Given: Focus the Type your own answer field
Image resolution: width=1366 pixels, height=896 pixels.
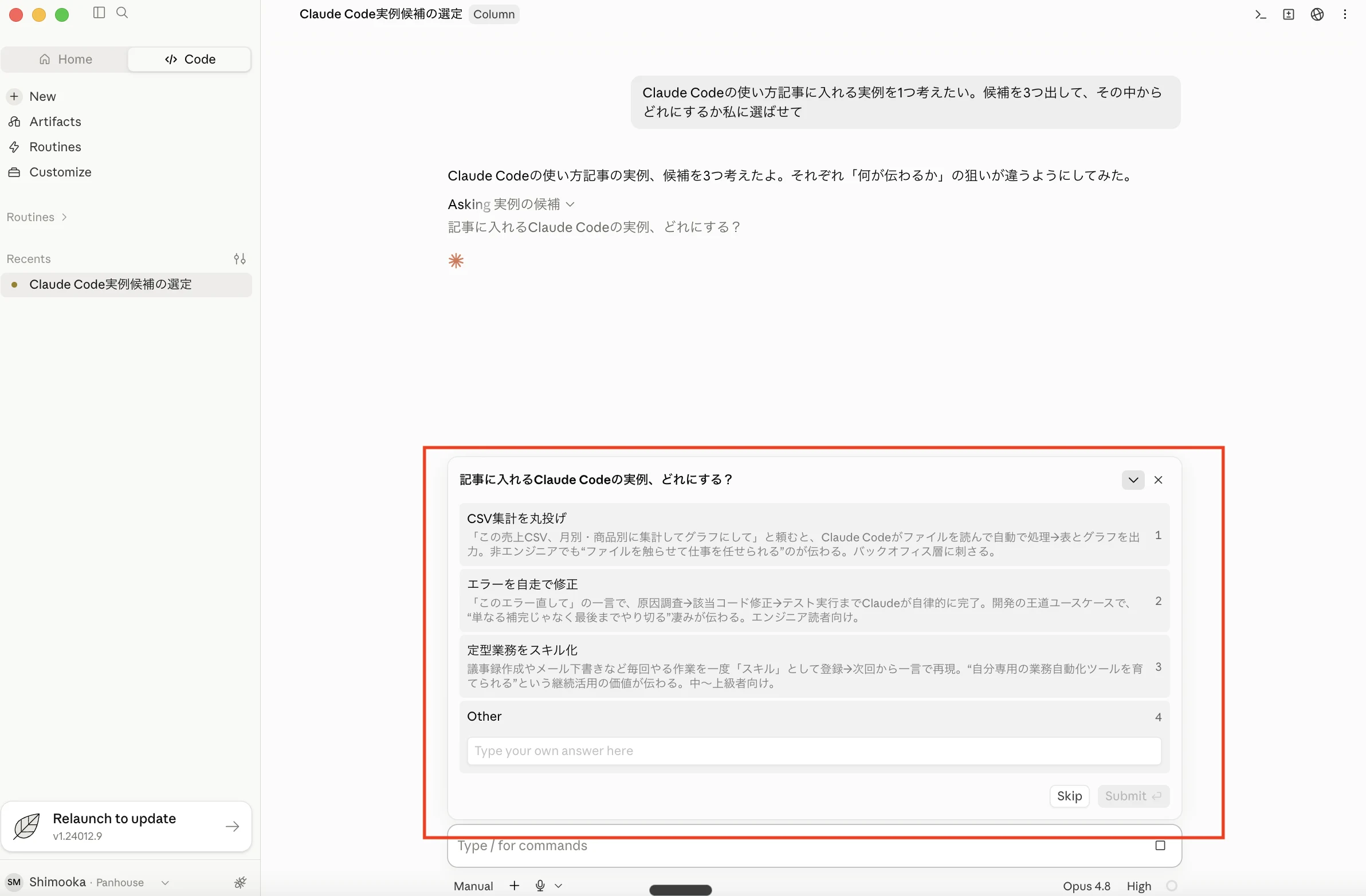Looking at the screenshot, I should click(814, 751).
